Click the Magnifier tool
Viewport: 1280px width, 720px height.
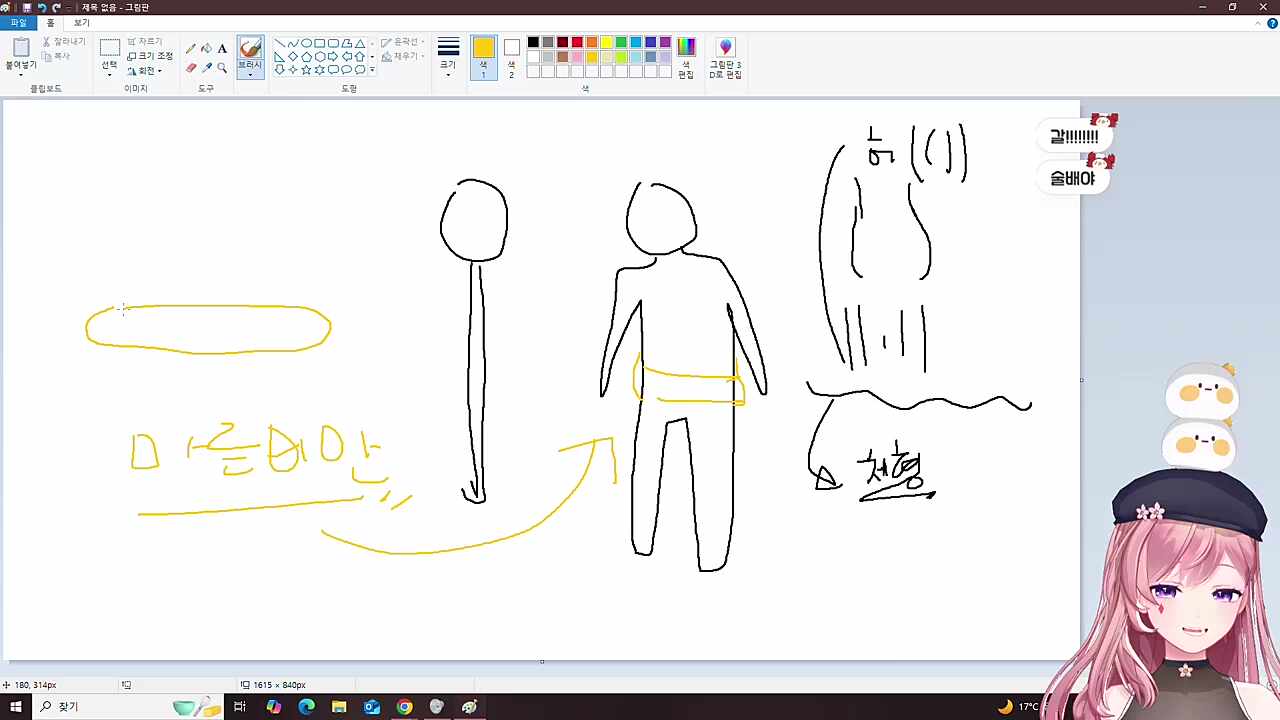[222, 68]
